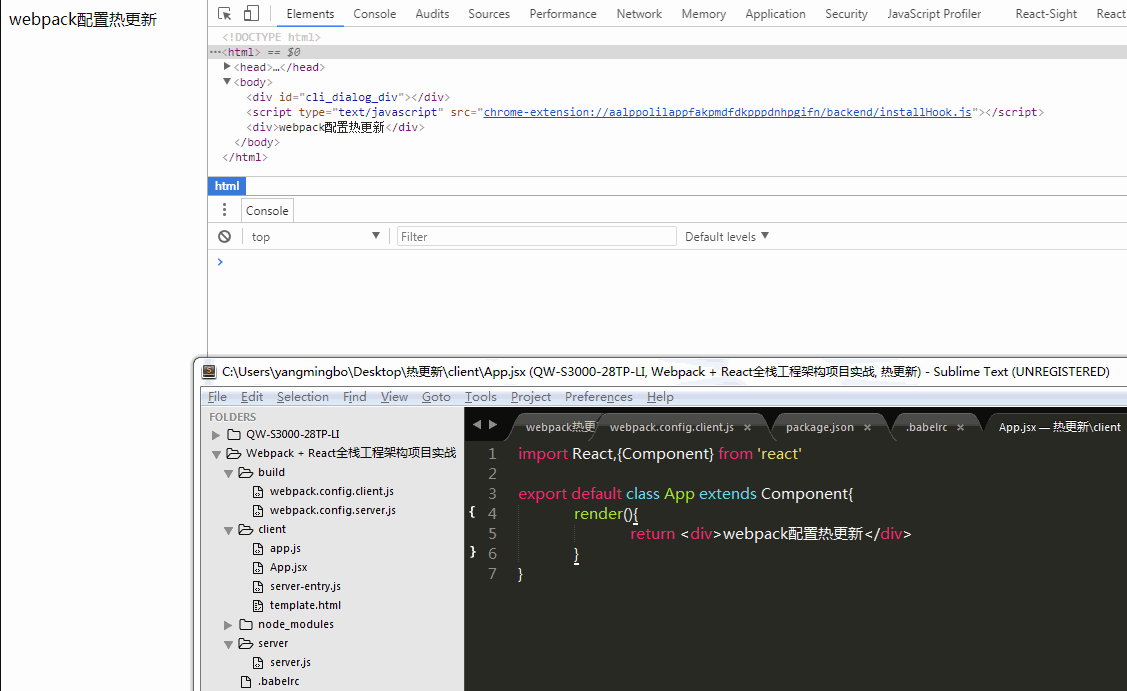Viewport: 1127px width, 691px height.
Task: Open the Preferences menu in Sublime Text
Action: click(x=598, y=396)
